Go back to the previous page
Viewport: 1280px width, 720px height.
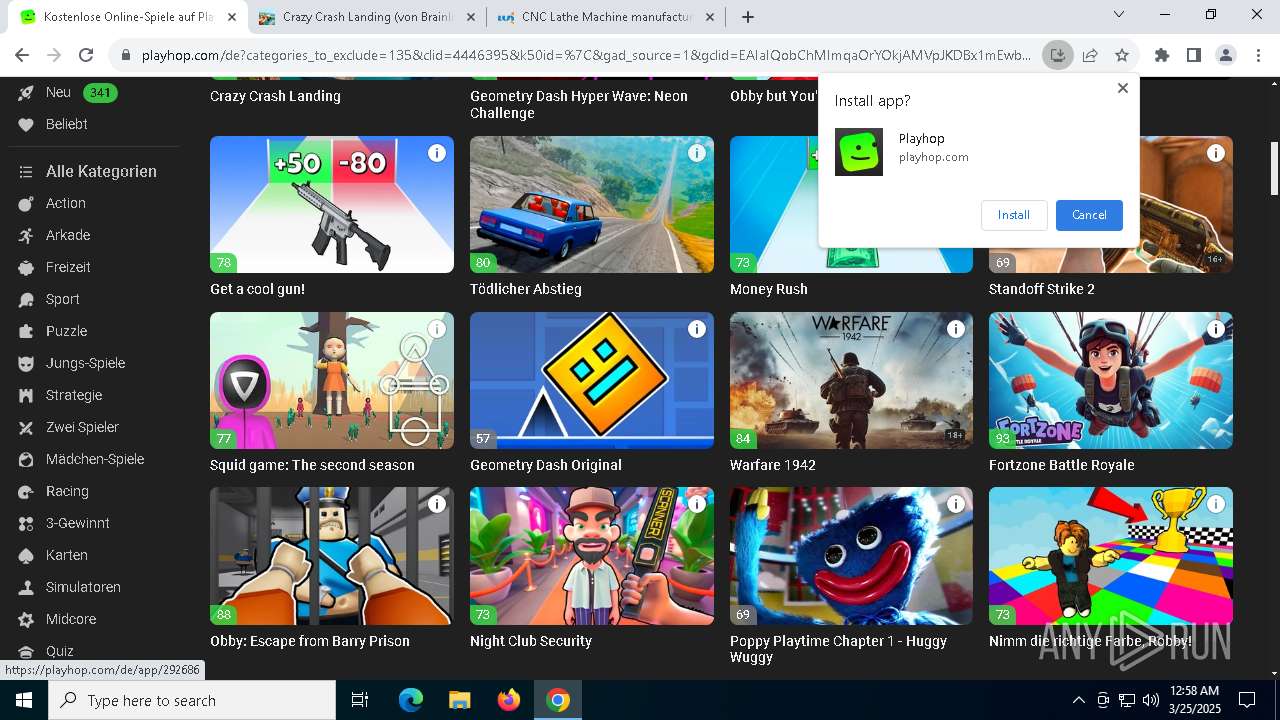click(x=22, y=55)
